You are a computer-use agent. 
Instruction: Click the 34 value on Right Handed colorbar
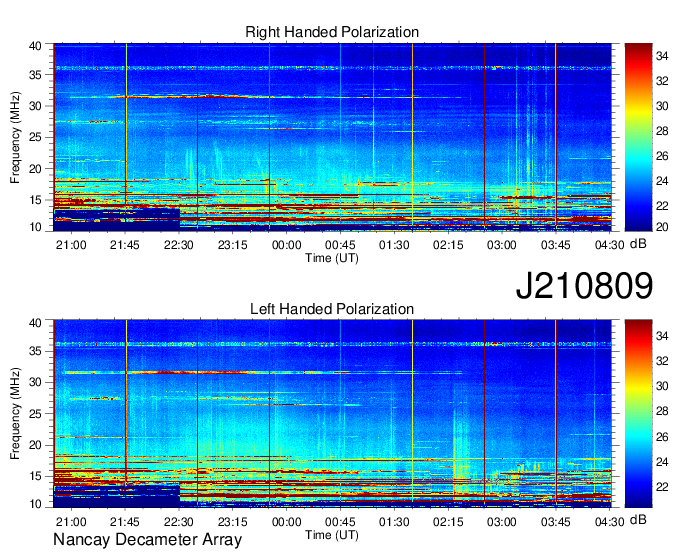point(662,56)
